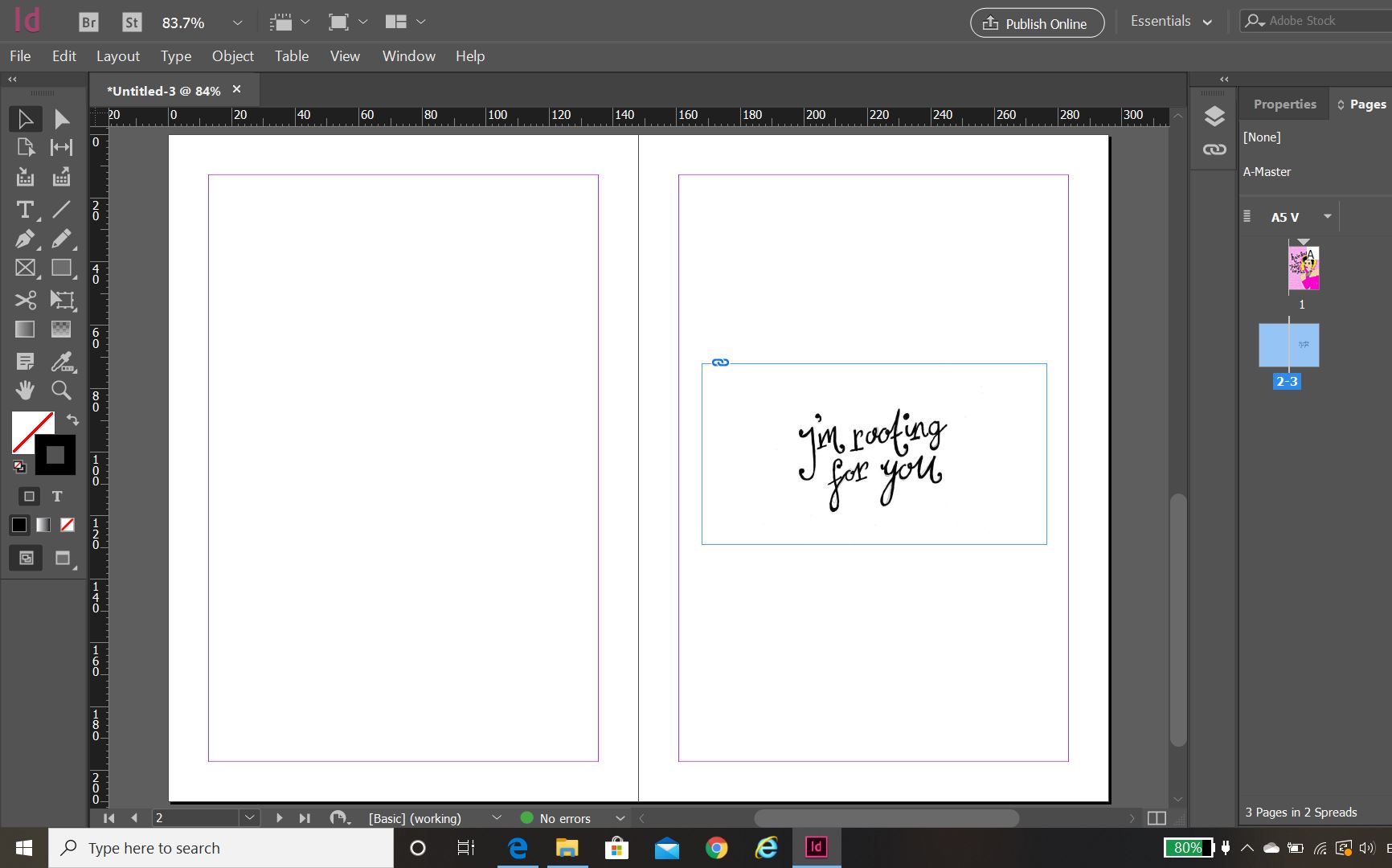Open the page number dropdown
The image size is (1392, 868).
click(x=250, y=818)
